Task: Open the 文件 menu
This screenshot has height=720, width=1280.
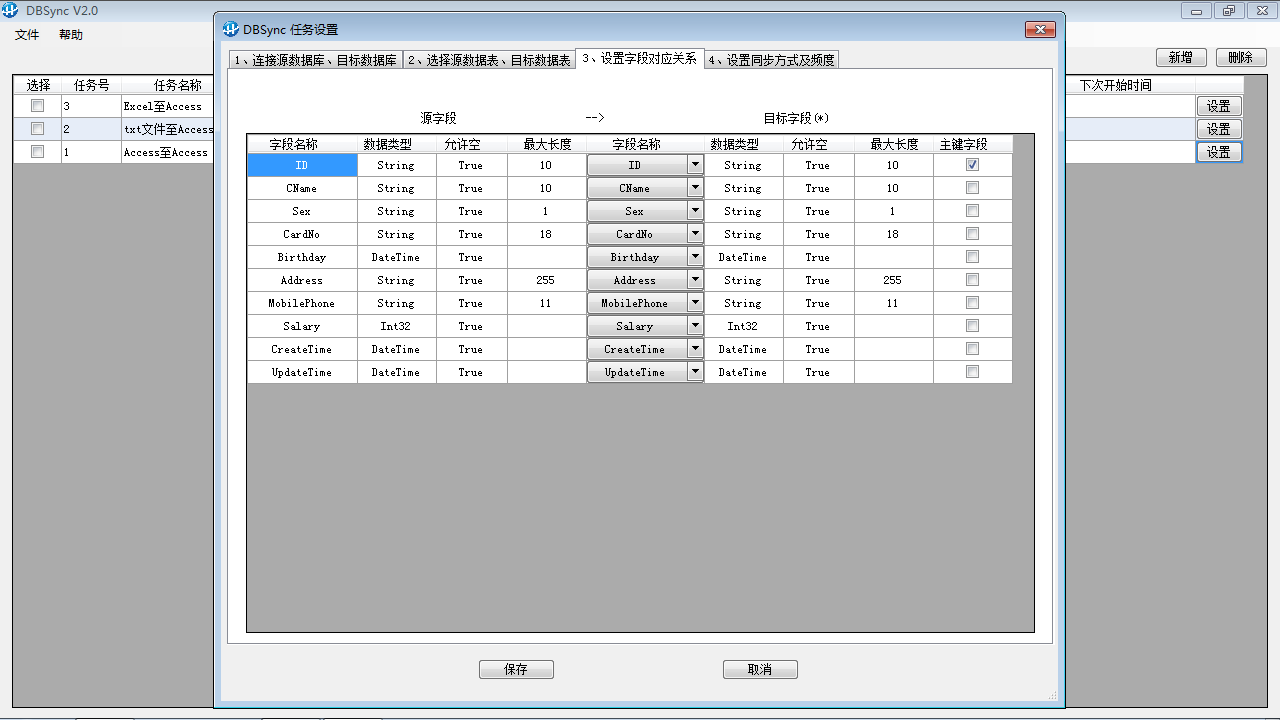Action: (25, 34)
